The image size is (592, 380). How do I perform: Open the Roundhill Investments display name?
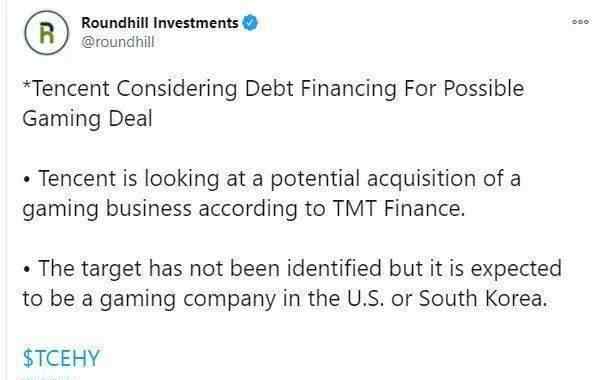point(160,23)
